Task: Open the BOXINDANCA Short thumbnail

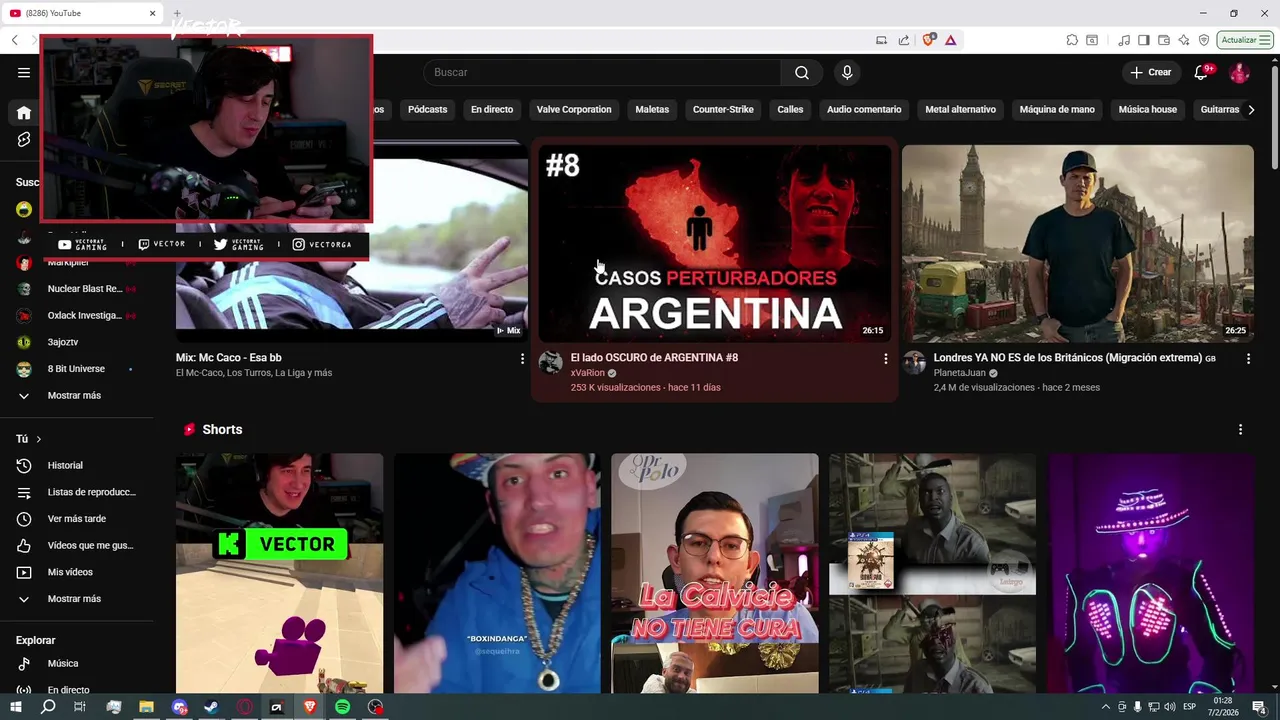Action: point(497,573)
